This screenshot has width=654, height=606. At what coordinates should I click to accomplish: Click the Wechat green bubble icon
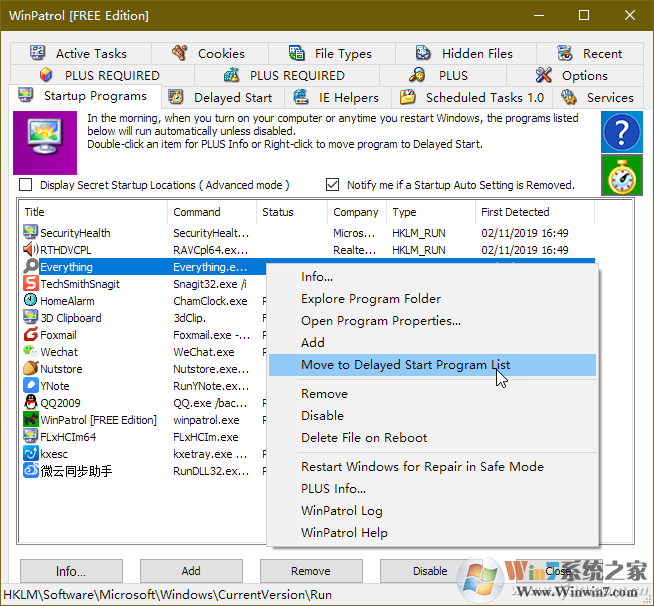(30, 352)
